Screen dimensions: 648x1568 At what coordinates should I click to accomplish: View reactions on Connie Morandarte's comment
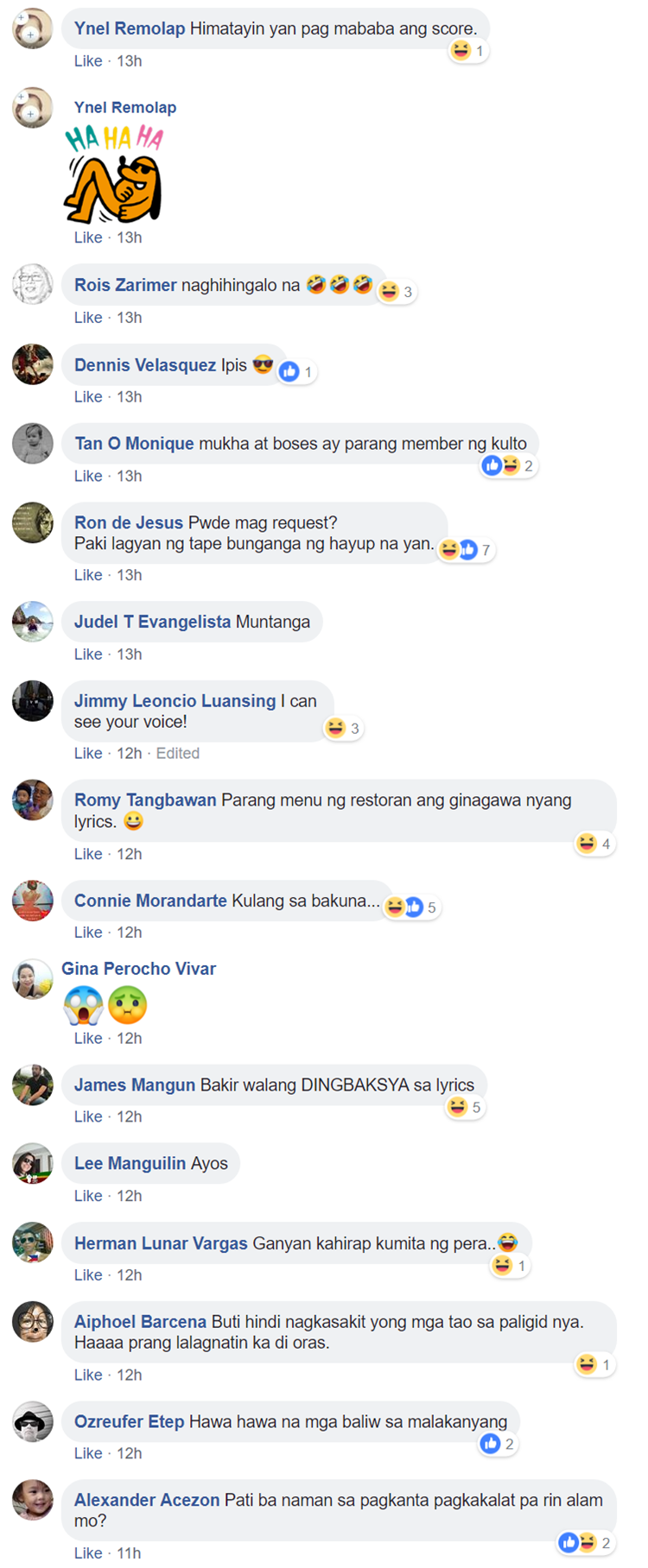(x=411, y=907)
